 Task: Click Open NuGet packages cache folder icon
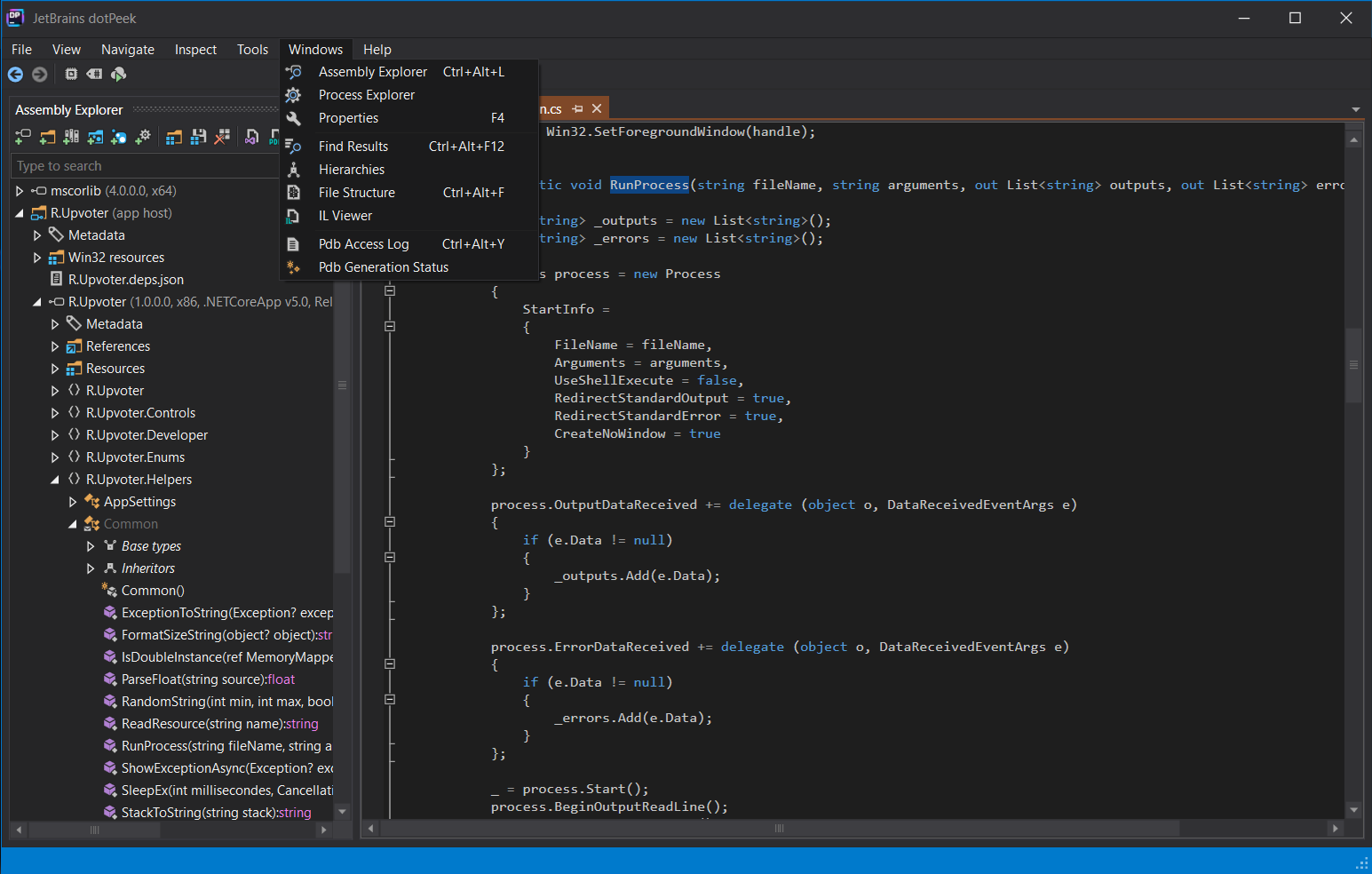tap(95, 137)
